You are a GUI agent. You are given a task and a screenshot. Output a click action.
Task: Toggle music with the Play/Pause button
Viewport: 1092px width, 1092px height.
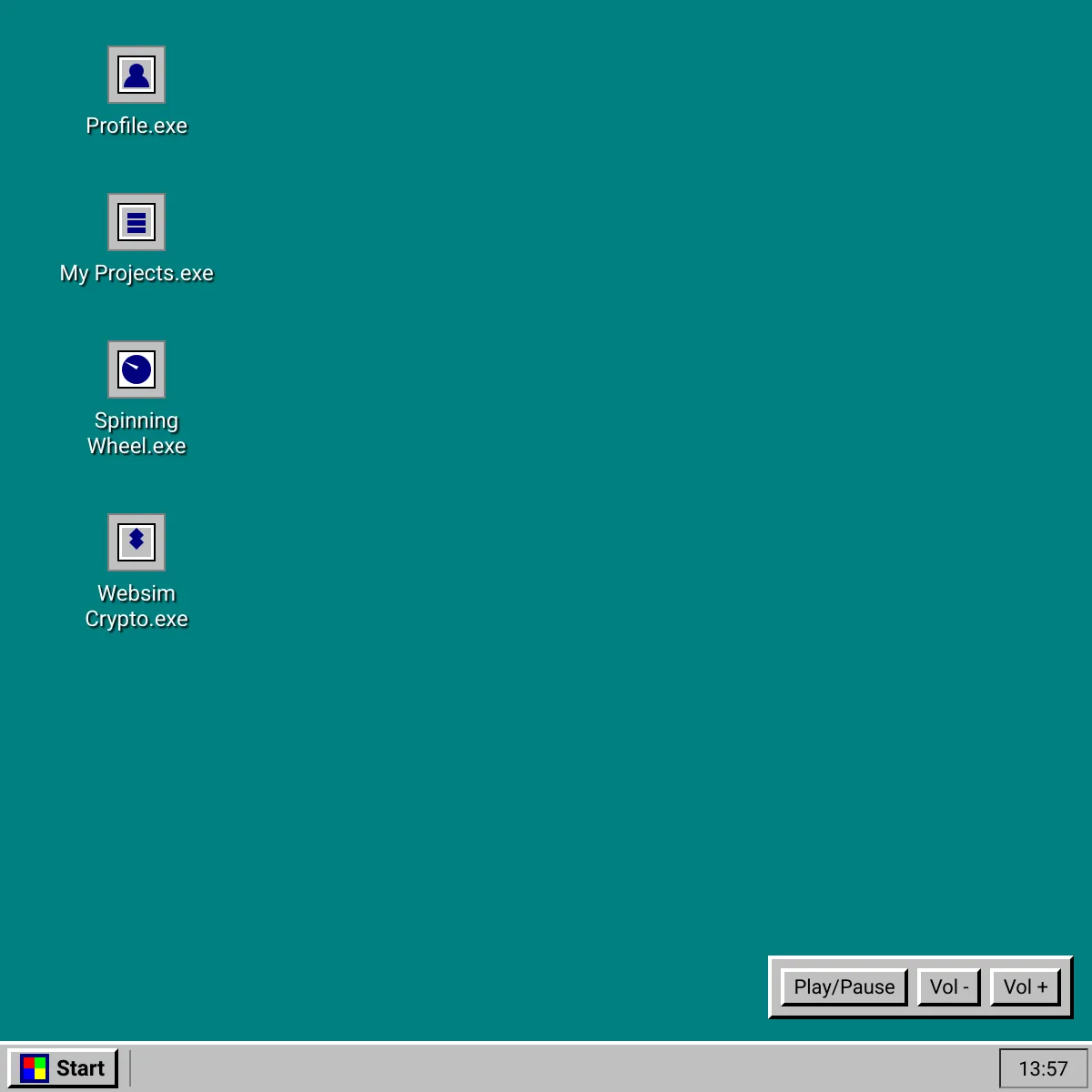(844, 987)
